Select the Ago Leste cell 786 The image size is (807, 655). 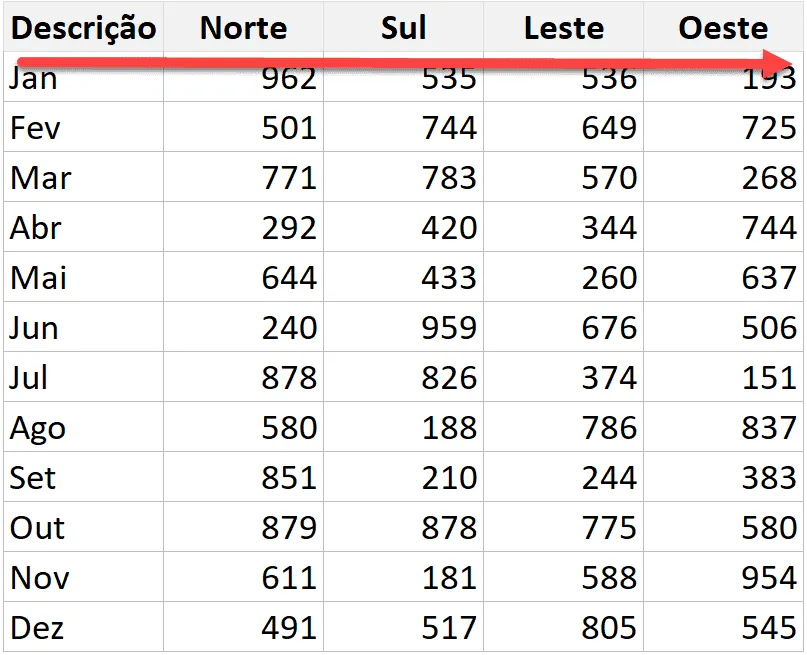pyautogui.click(x=564, y=427)
